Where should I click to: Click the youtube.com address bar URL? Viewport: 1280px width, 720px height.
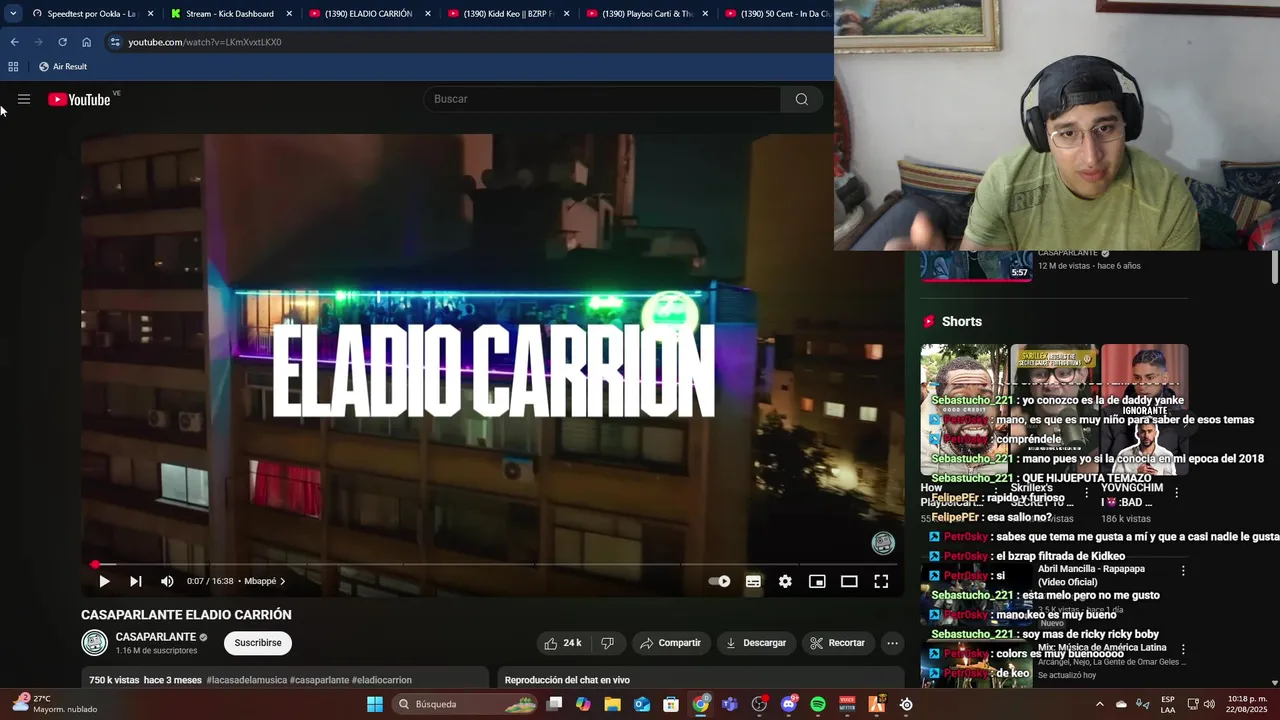[205, 42]
